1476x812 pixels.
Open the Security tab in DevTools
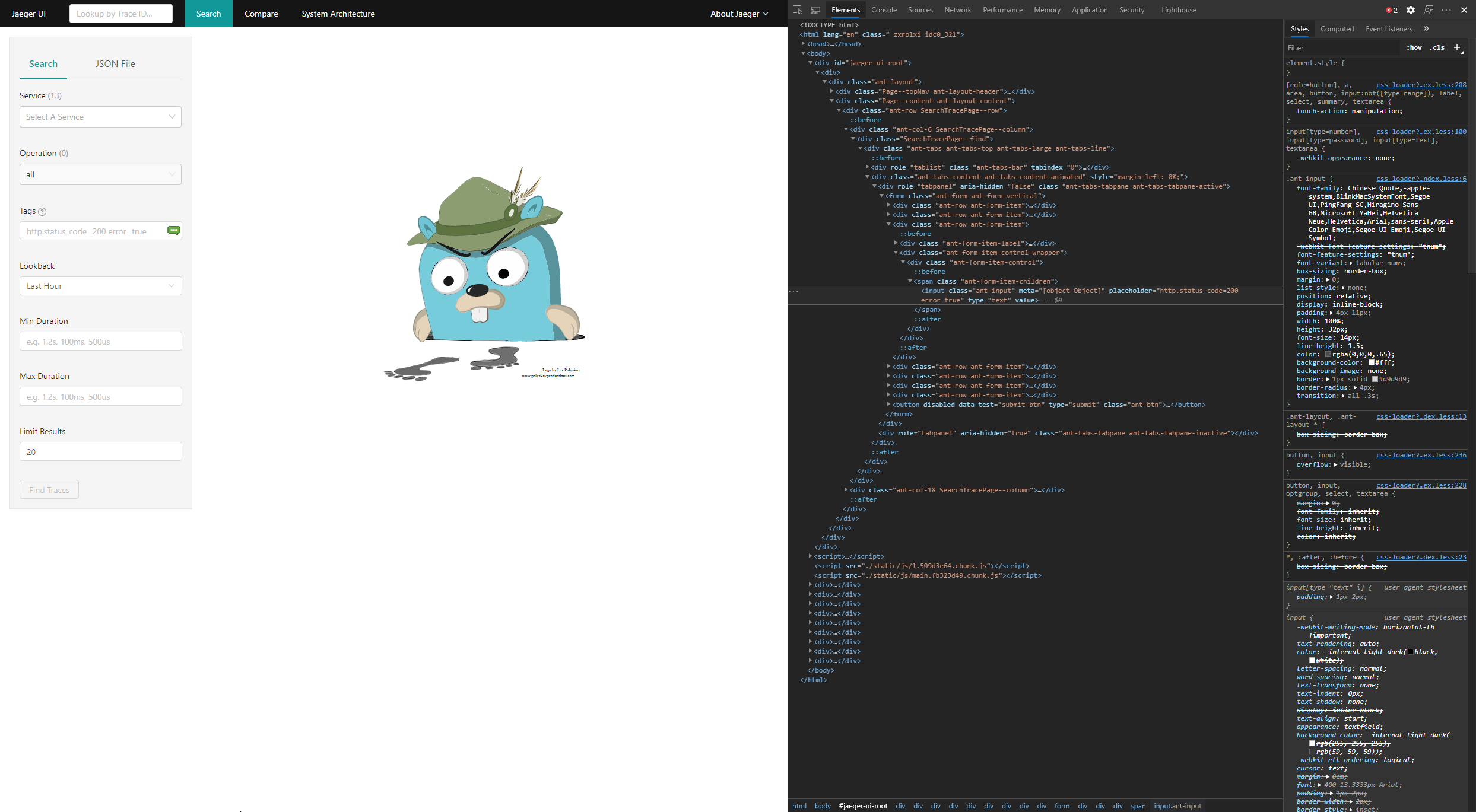click(x=1132, y=10)
